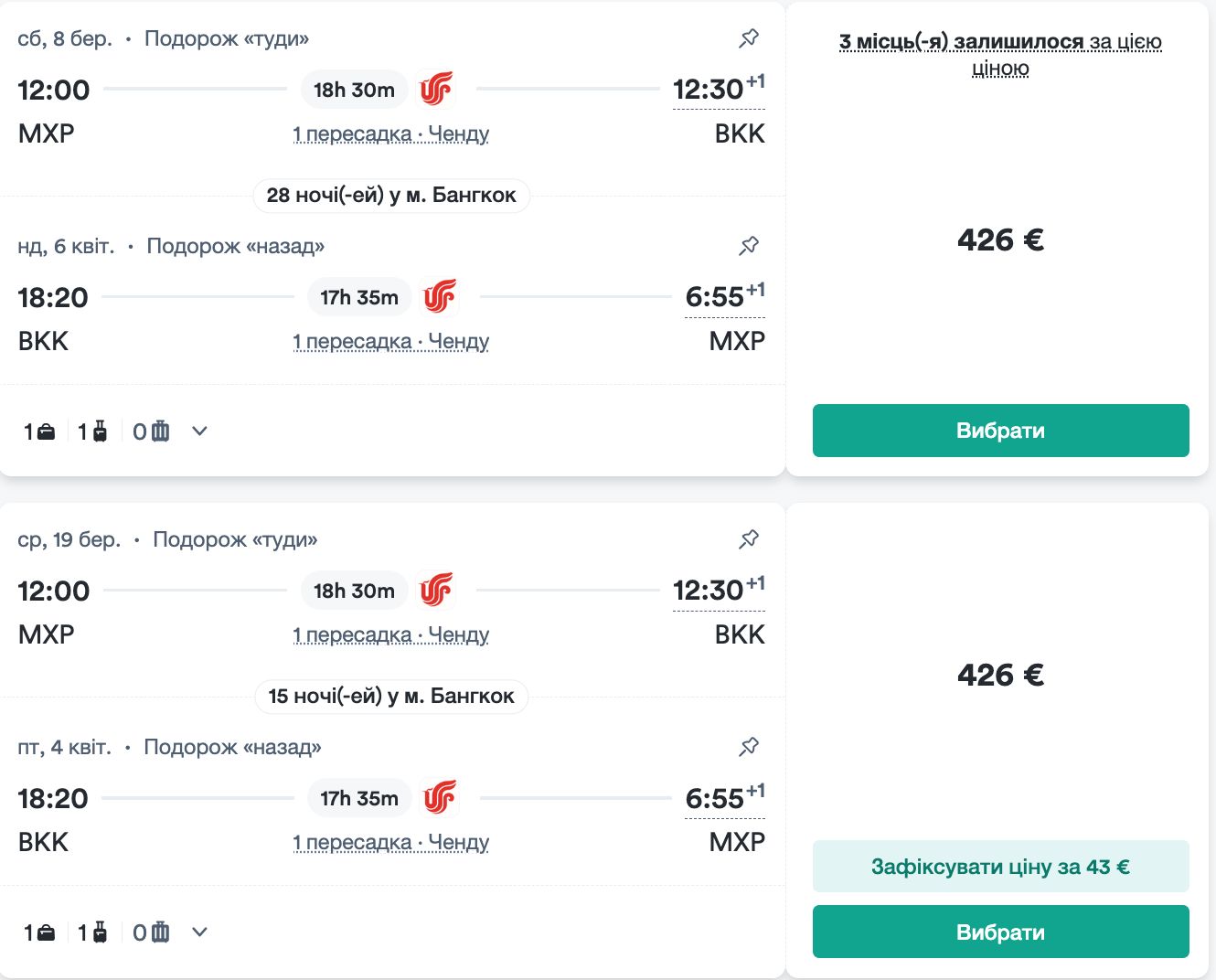Open Chengdu layover details for 6 April return

pos(390,342)
